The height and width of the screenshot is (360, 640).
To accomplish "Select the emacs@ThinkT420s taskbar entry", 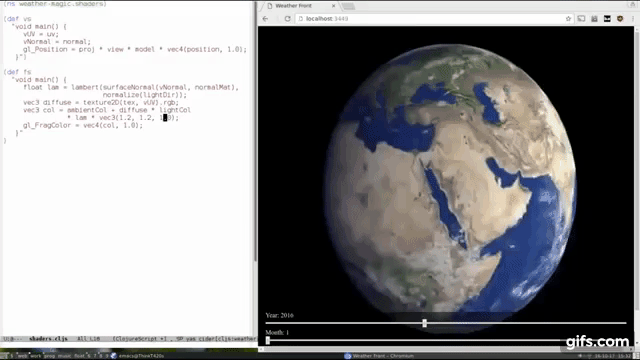I will (x=138, y=356).
